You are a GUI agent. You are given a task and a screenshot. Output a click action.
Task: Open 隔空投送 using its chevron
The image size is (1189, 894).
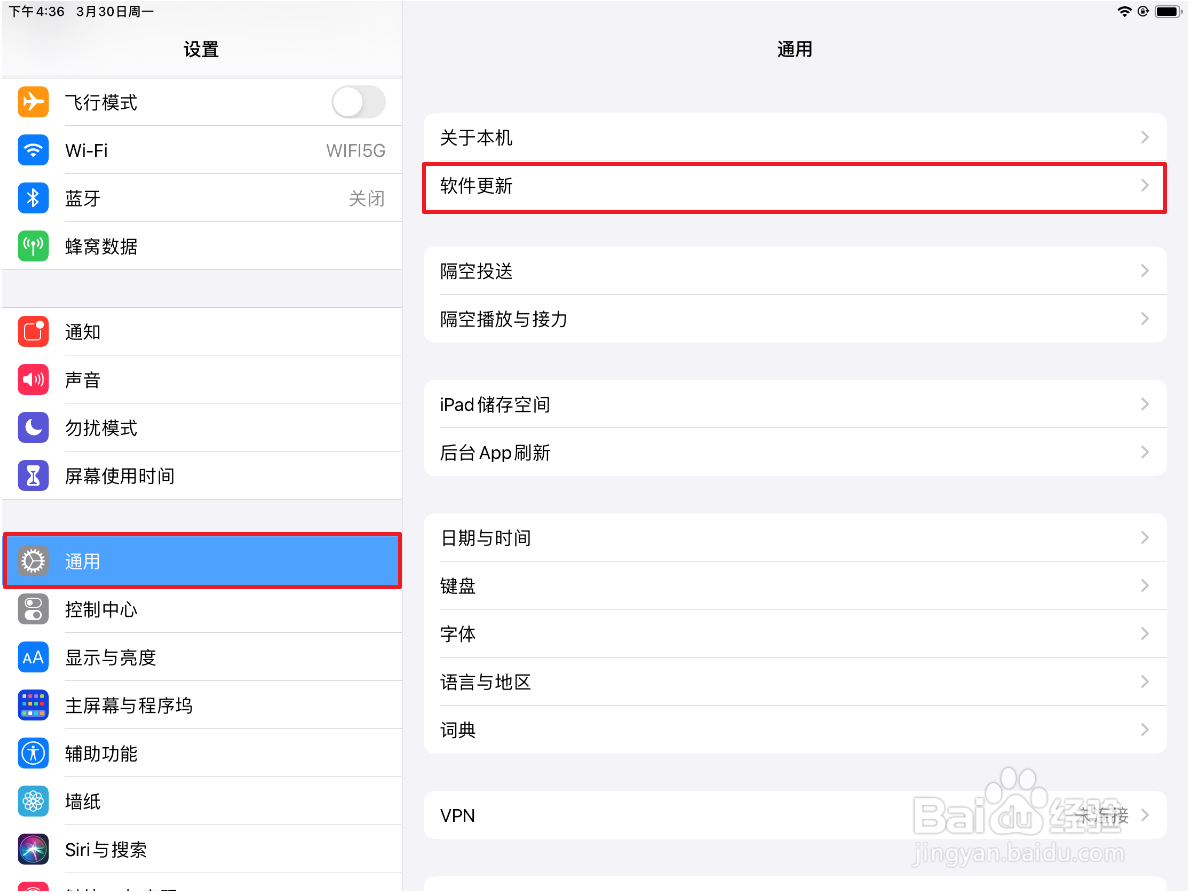[1145, 271]
